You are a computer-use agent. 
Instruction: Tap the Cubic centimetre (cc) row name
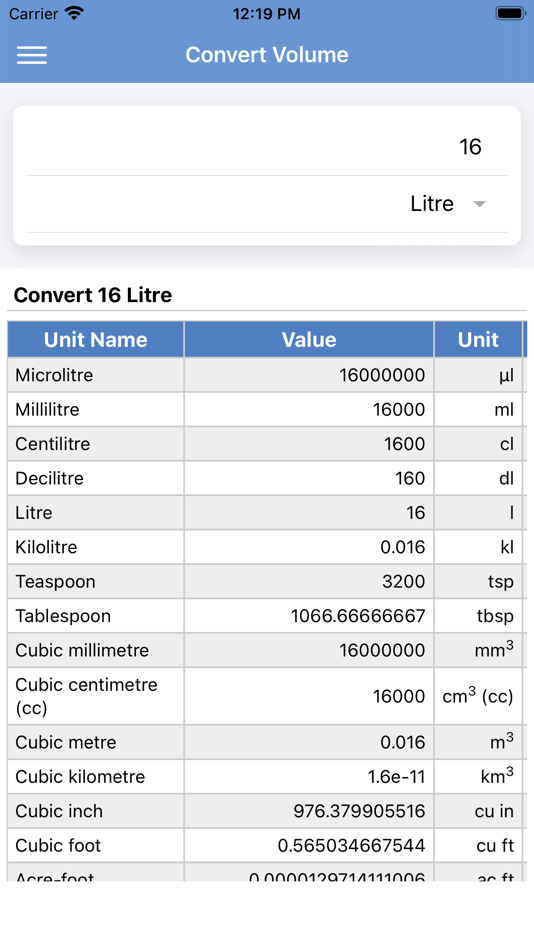pos(86,696)
